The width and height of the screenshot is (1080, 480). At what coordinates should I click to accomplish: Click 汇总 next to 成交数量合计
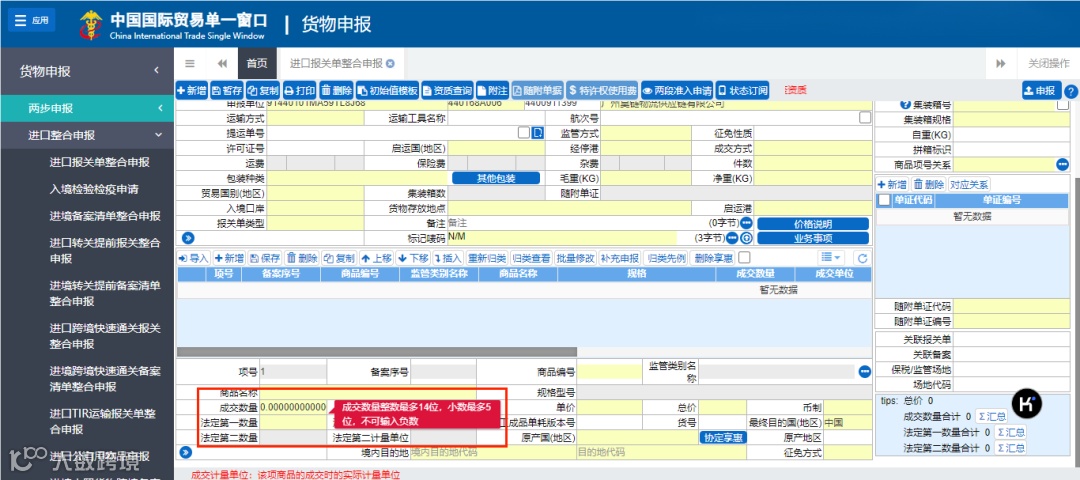click(991, 416)
